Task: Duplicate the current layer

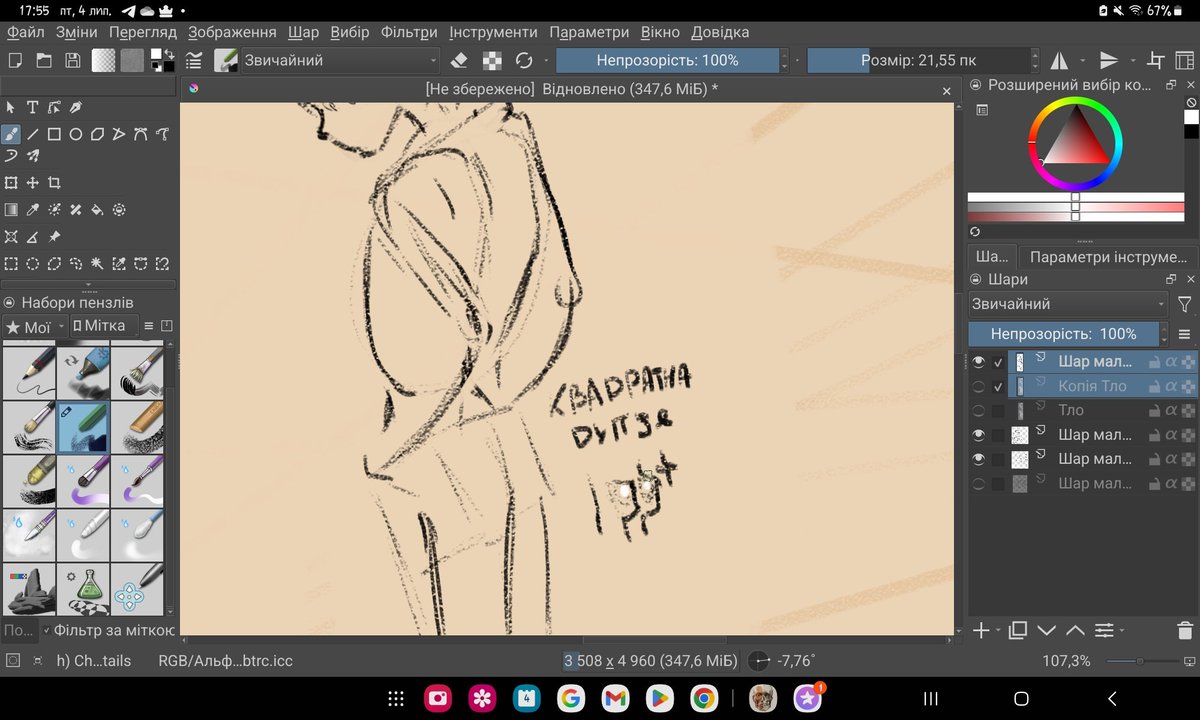Action: 1018,630
